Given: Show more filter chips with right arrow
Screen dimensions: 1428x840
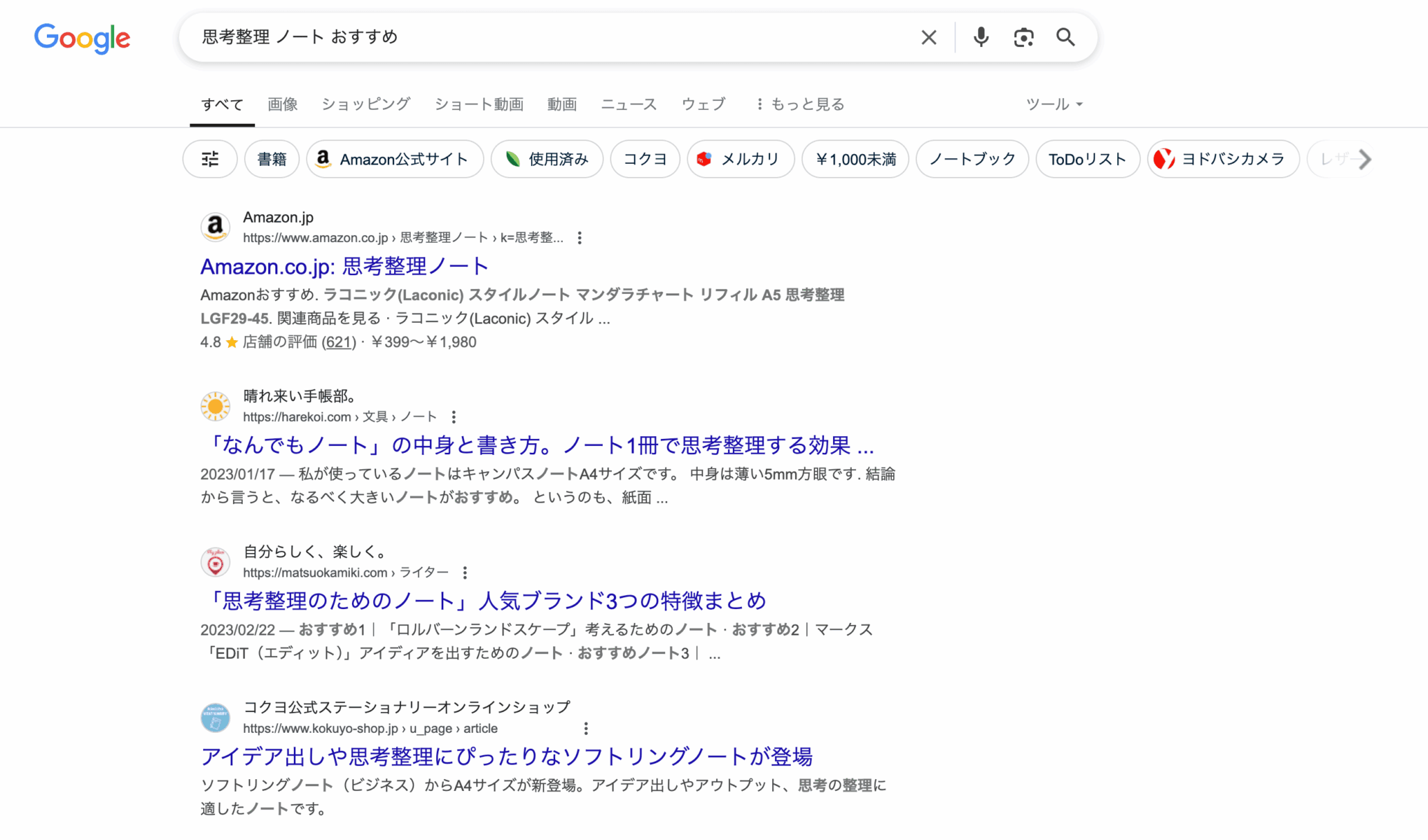Looking at the screenshot, I should (x=1364, y=160).
